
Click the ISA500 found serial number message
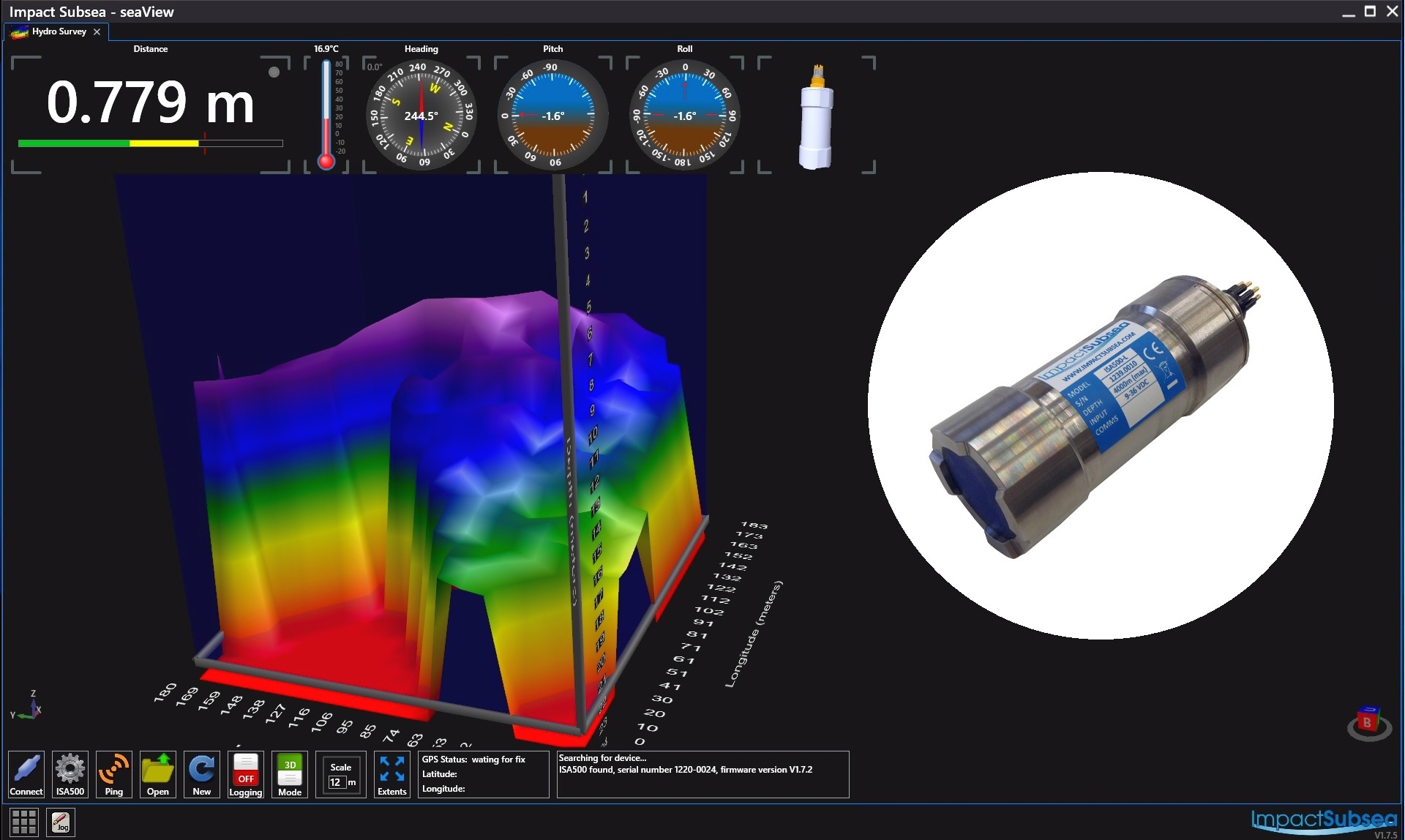click(686, 770)
